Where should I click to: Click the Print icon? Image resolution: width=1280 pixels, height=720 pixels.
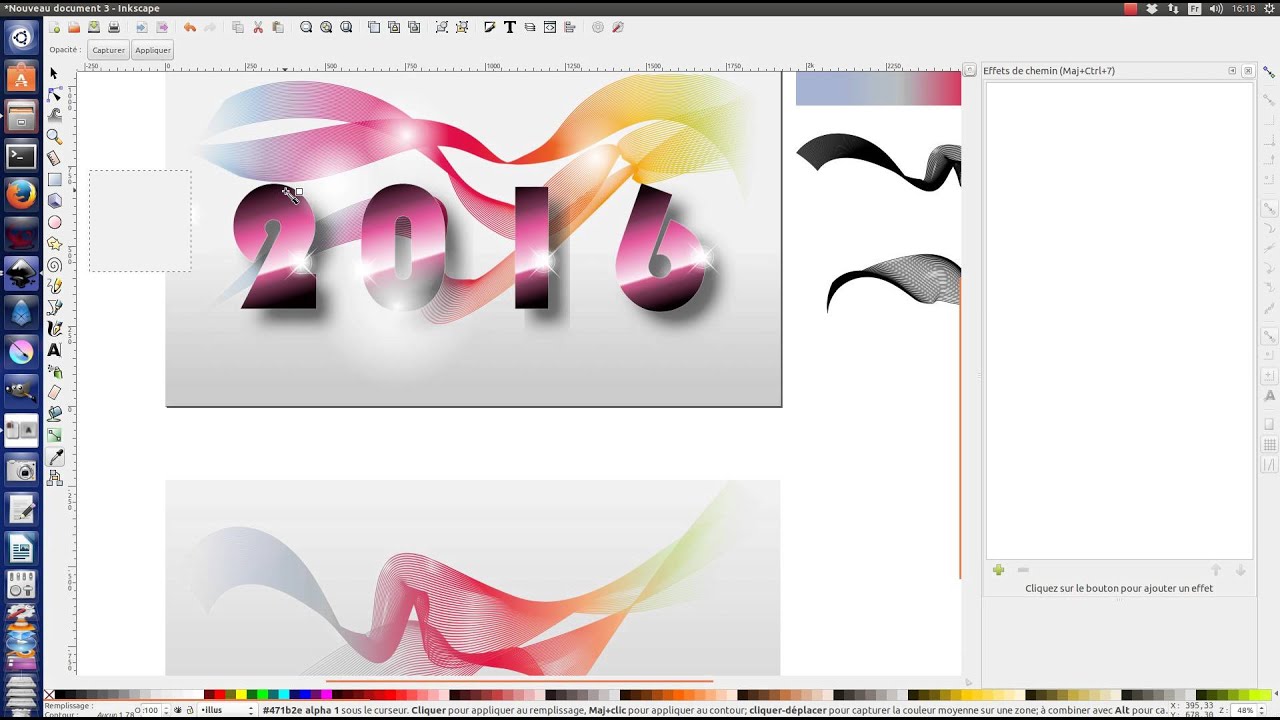pos(114,27)
